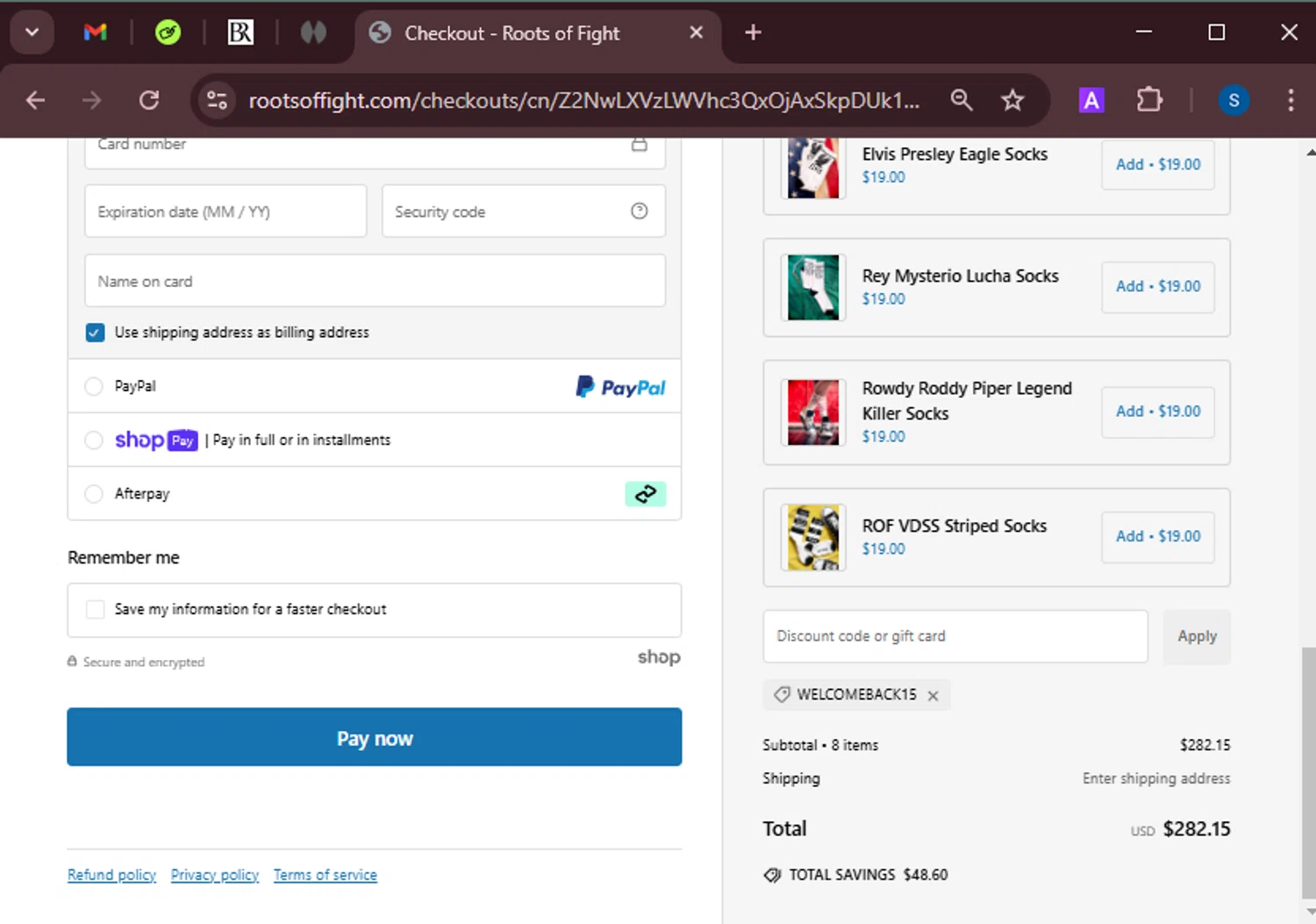This screenshot has width=1316, height=924.
Task: Click the page vertical scrollbar thumb
Action: 1308,774
